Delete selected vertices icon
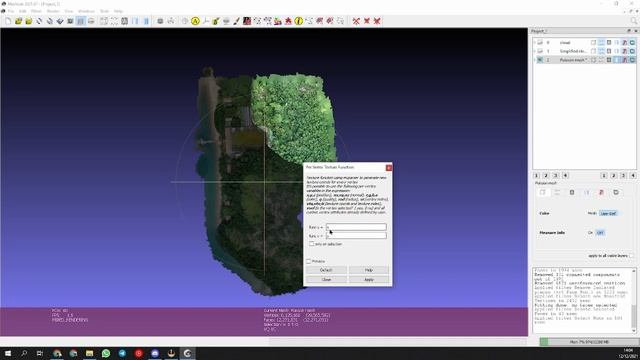This screenshot has height=360, width=640. tap(356, 21)
